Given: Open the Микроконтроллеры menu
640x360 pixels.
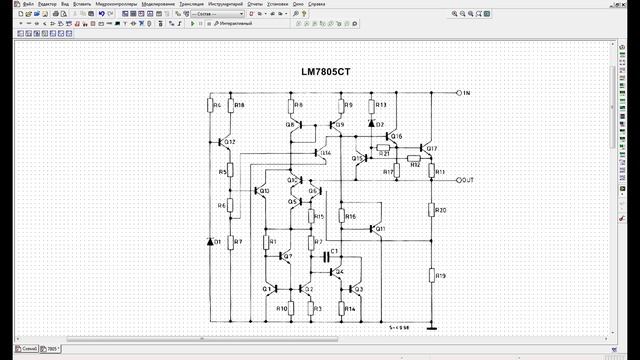Looking at the screenshot, I should click(116, 4).
